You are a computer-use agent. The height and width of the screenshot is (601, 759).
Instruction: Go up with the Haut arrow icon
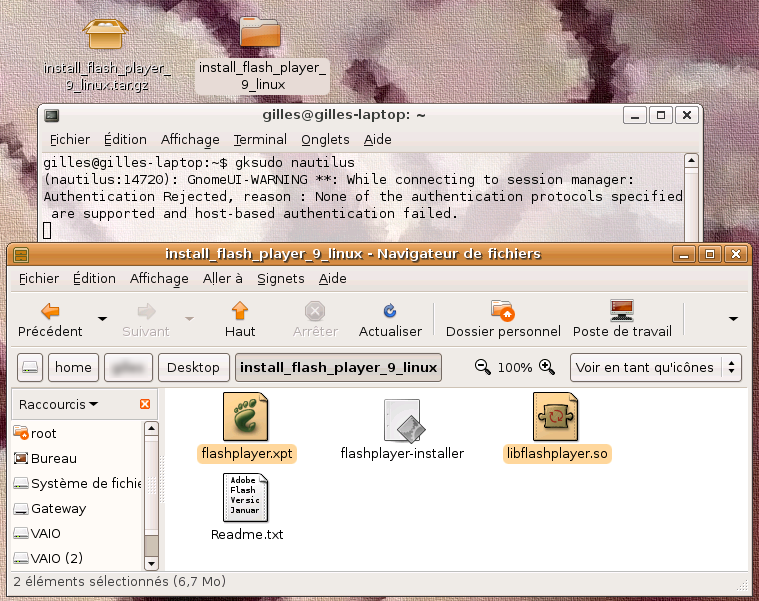point(240,311)
